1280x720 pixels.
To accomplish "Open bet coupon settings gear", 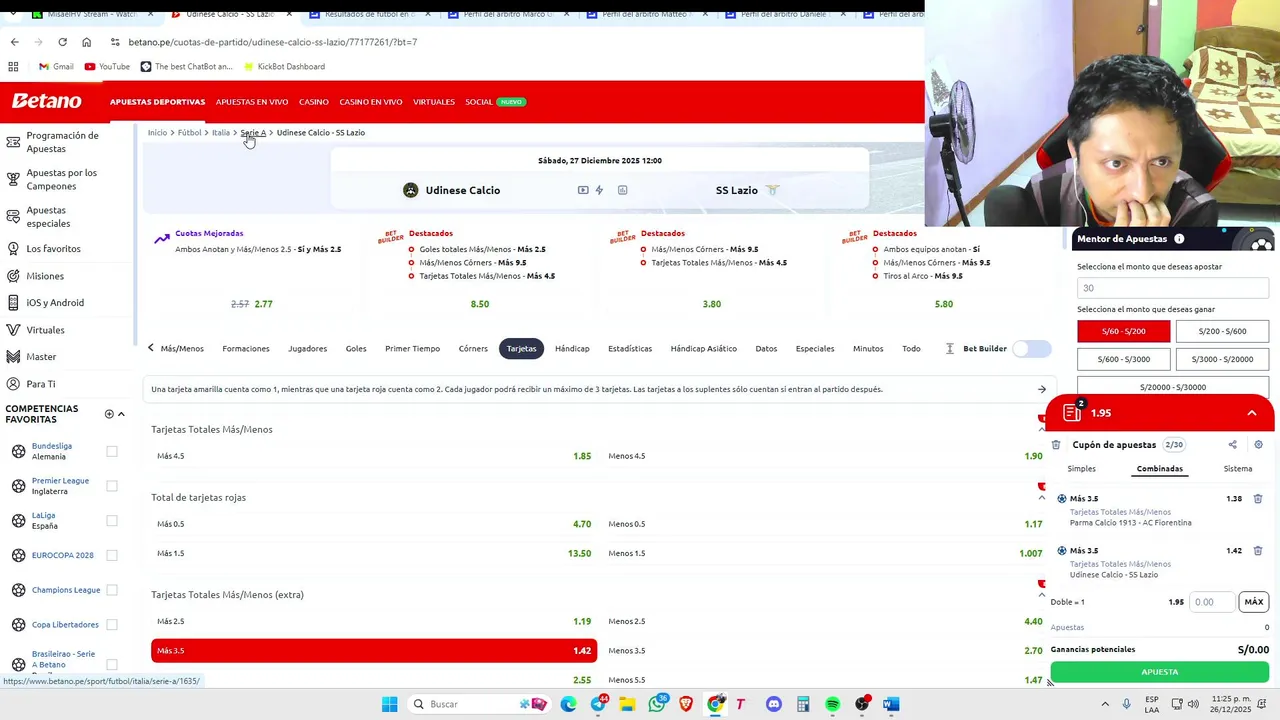I will (1258, 445).
